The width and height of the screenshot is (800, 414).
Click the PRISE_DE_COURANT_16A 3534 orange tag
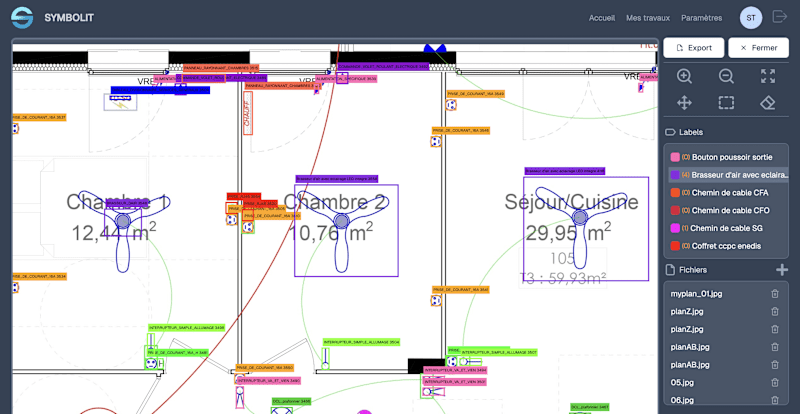pos(39,276)
